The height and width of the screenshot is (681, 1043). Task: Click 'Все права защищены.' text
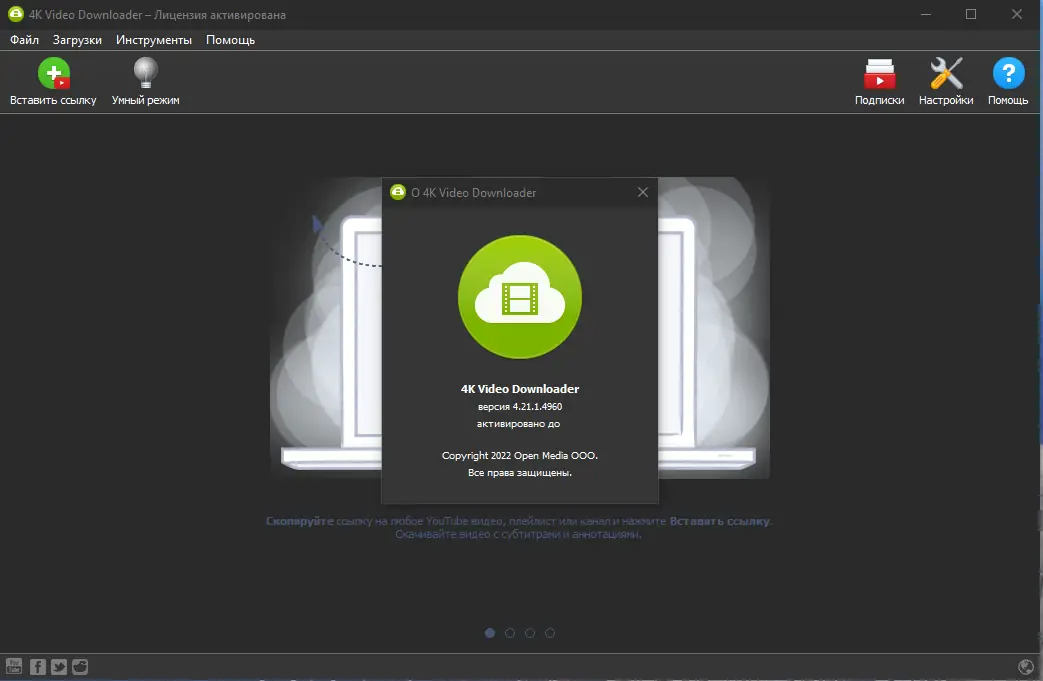click(x=520, y=473)
